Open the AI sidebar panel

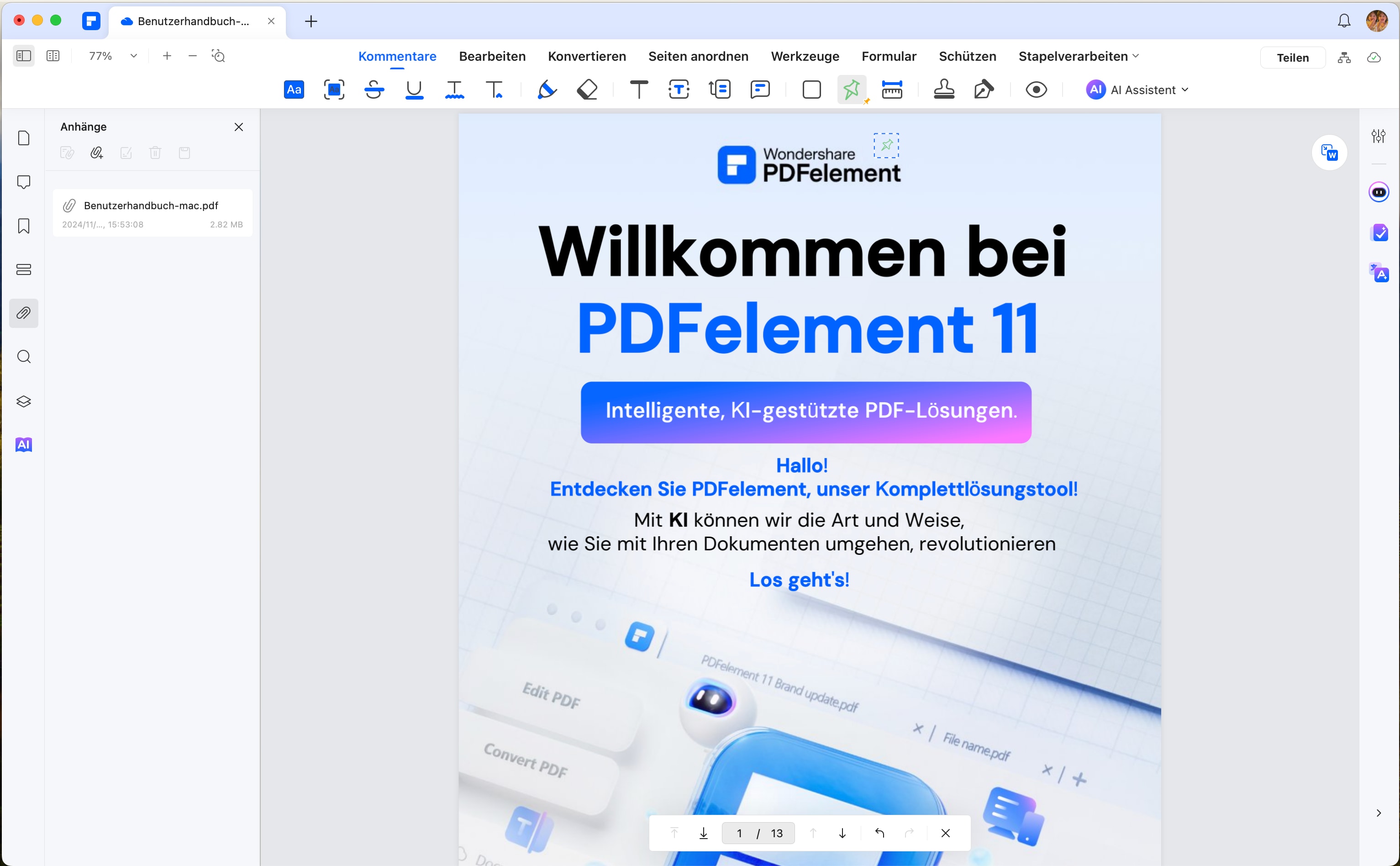(23, 444)
